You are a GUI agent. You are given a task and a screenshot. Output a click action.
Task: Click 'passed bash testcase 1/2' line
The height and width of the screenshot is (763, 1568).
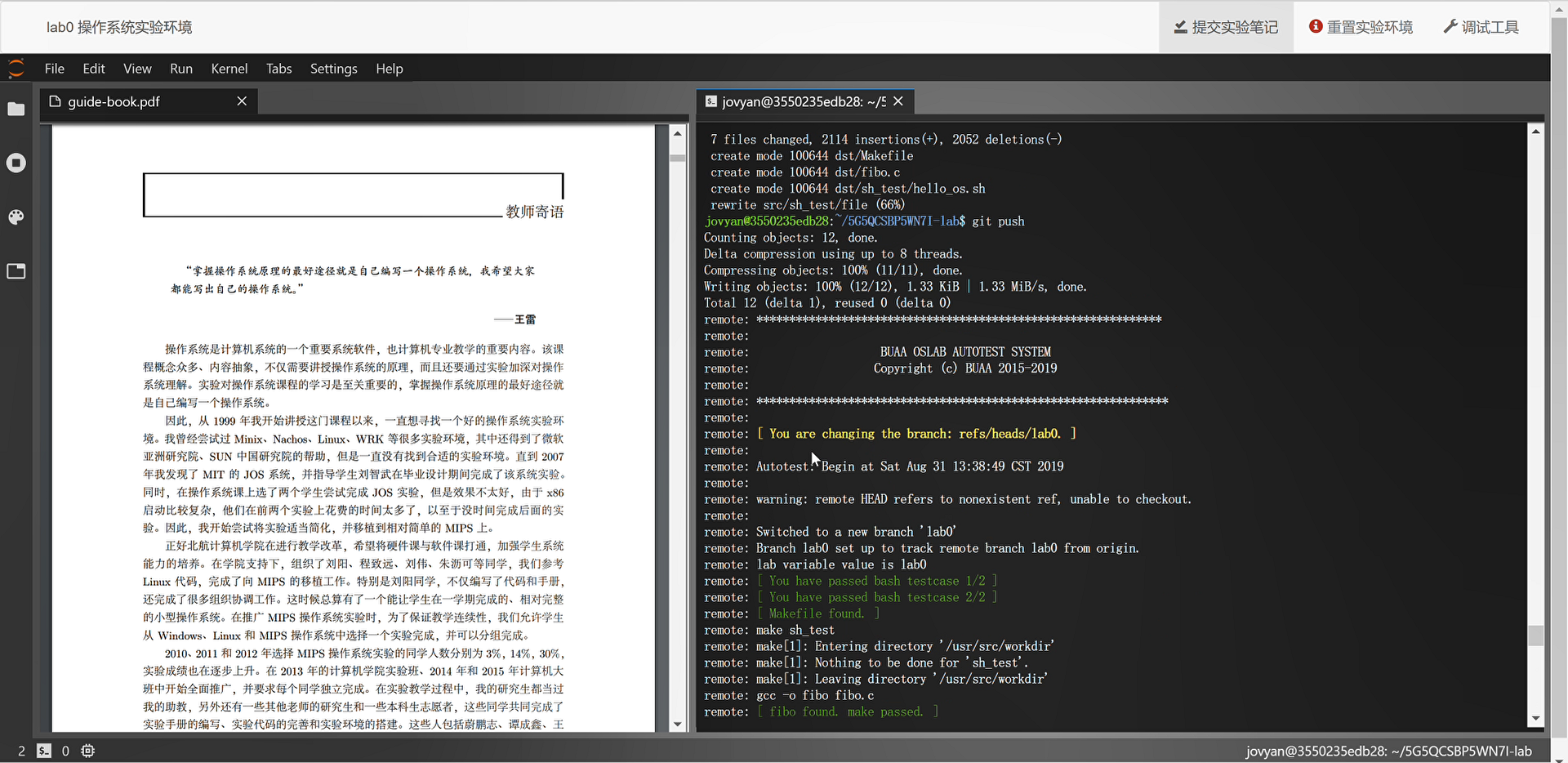tap(877, 581)
